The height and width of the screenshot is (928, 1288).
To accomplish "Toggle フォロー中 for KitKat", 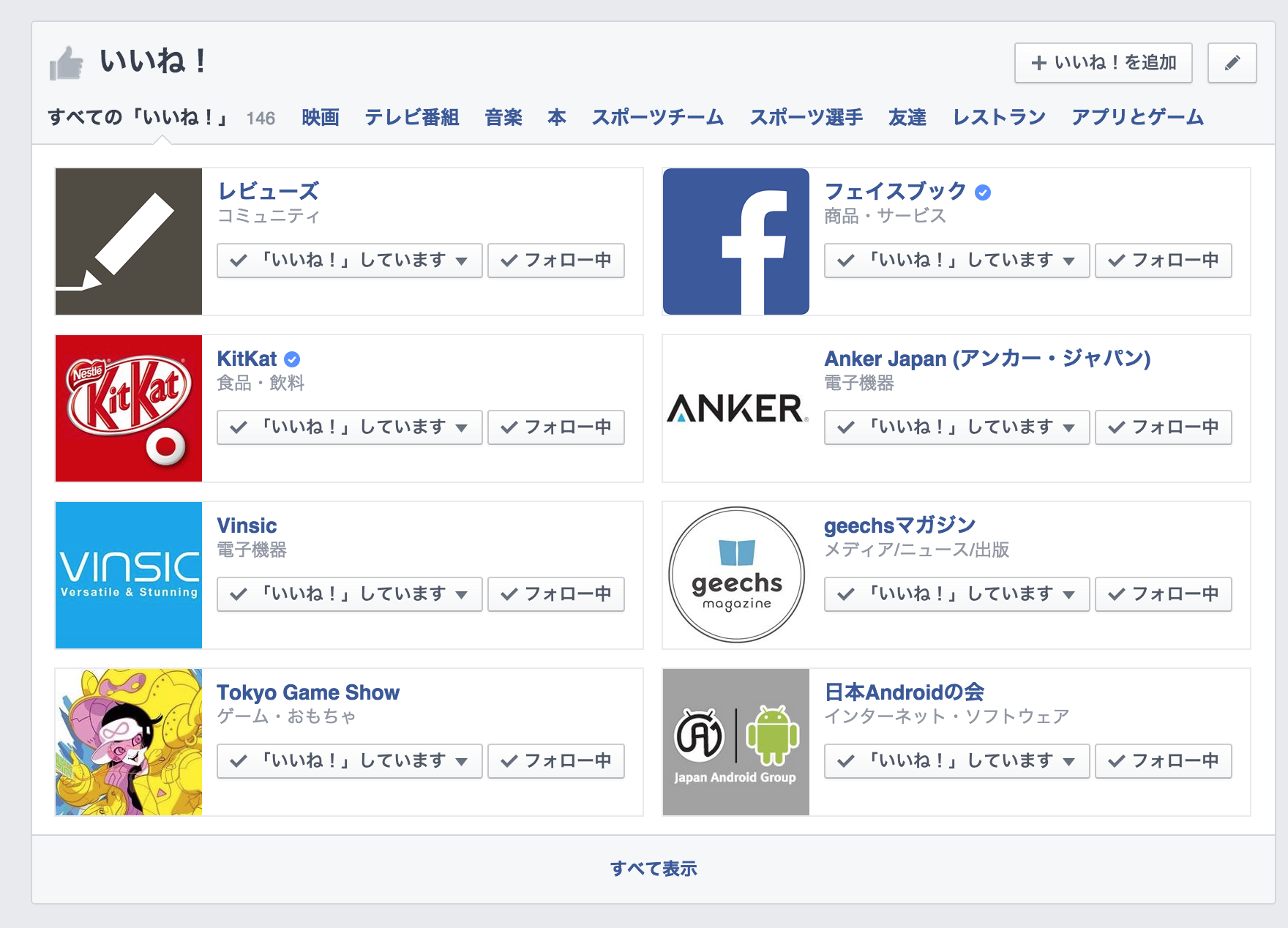I will (556, 427).
